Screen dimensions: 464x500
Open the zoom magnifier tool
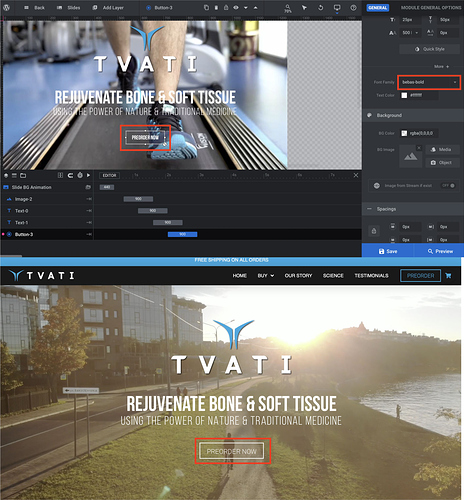tap(287, 8)
